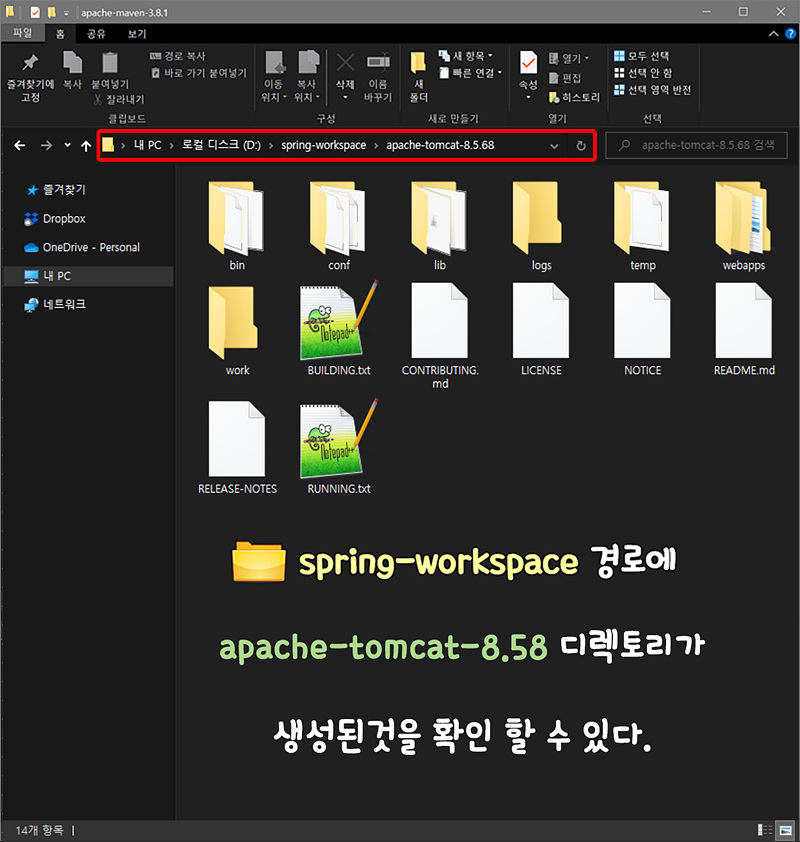This screenshot has height=842, width=800.
Task: Cut selection (잘라내기)
Action: coord(119,99)
